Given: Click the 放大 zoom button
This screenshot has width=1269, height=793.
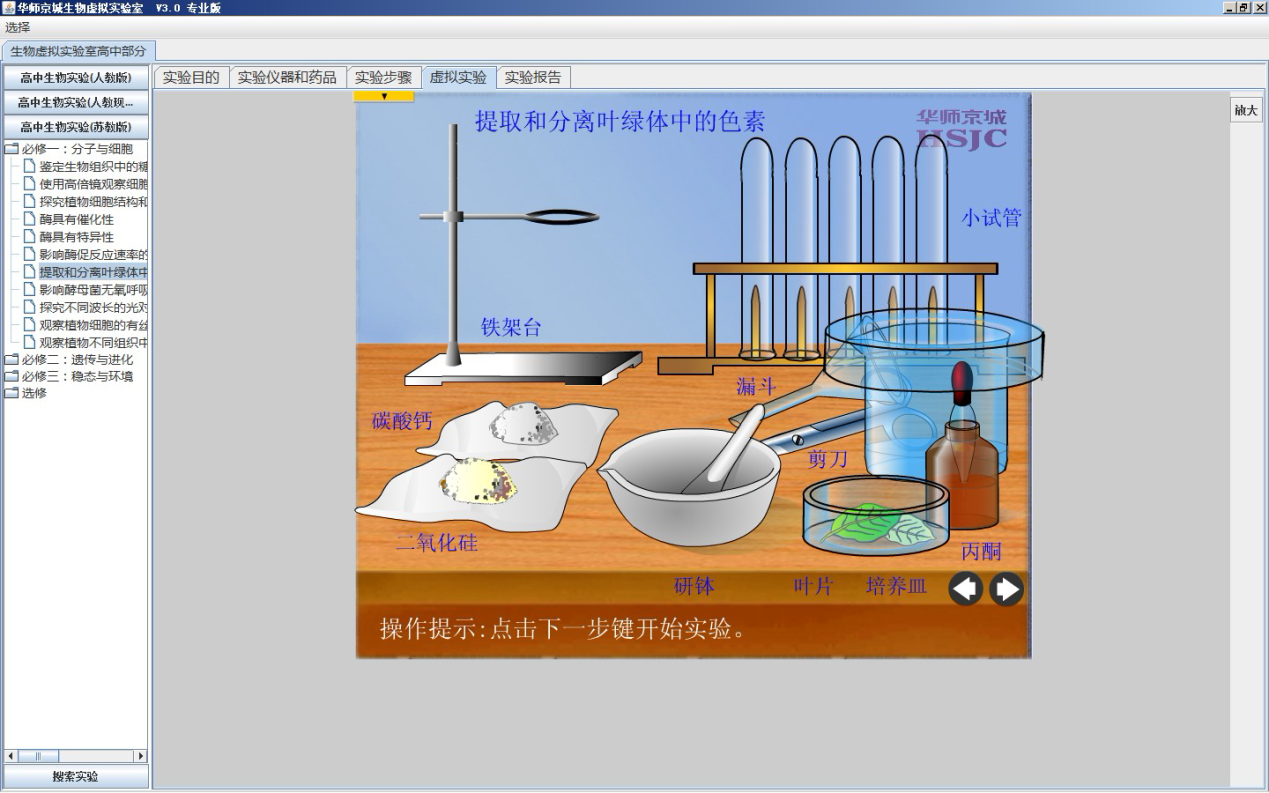Looking at the screenshot, I should [x=1246, y=111].
